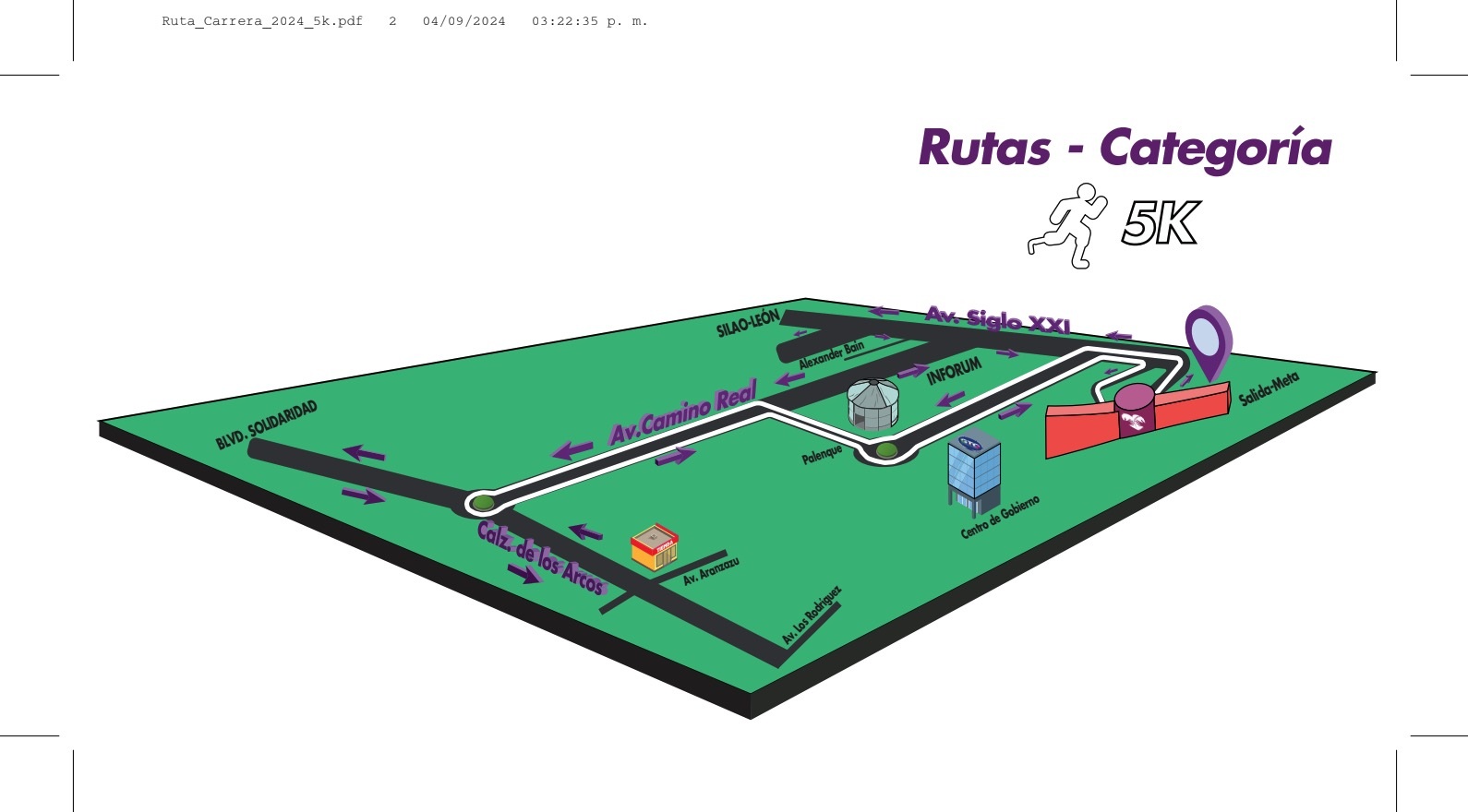Click the round purple logo on red building
The image size is (1468, 812).
coord(1134,412)
